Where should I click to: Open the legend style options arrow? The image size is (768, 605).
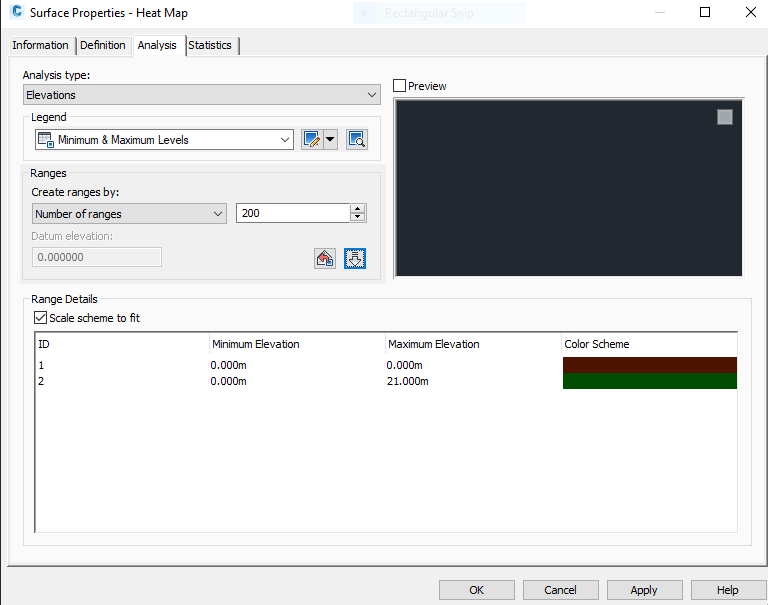[331, 140]
